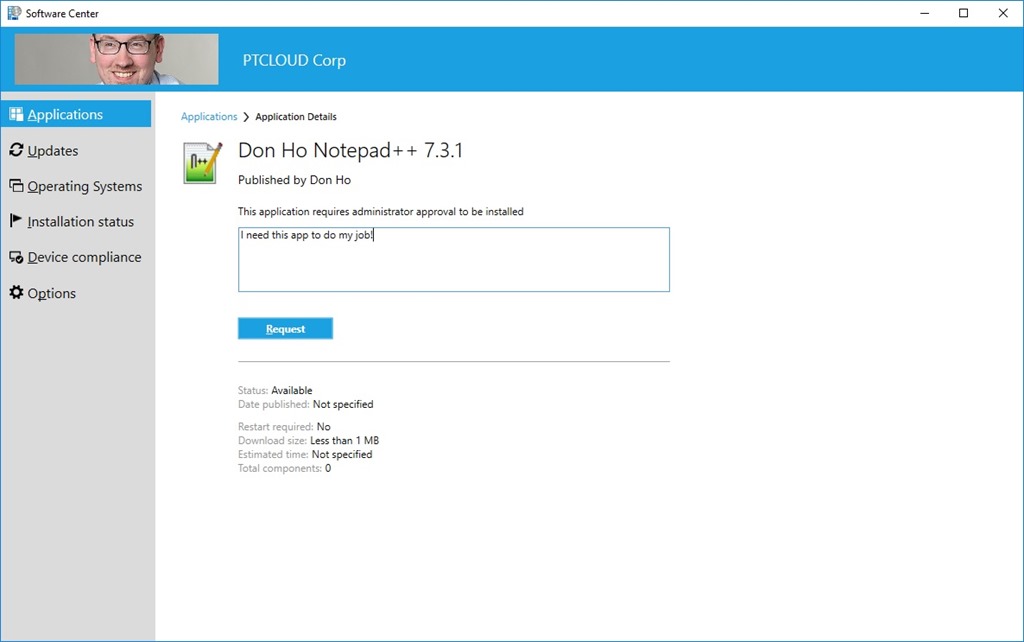Click the Request button

(x=285, y=329)
